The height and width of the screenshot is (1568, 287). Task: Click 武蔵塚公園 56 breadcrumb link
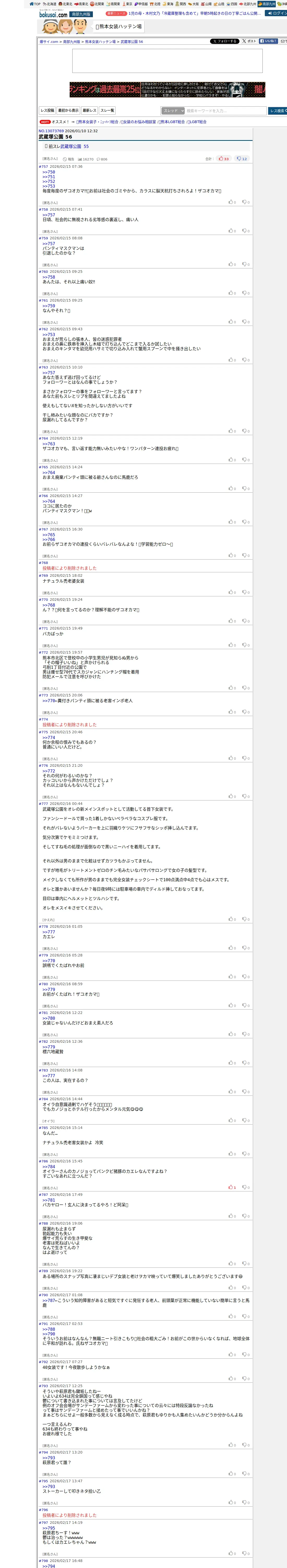[132, 42]
